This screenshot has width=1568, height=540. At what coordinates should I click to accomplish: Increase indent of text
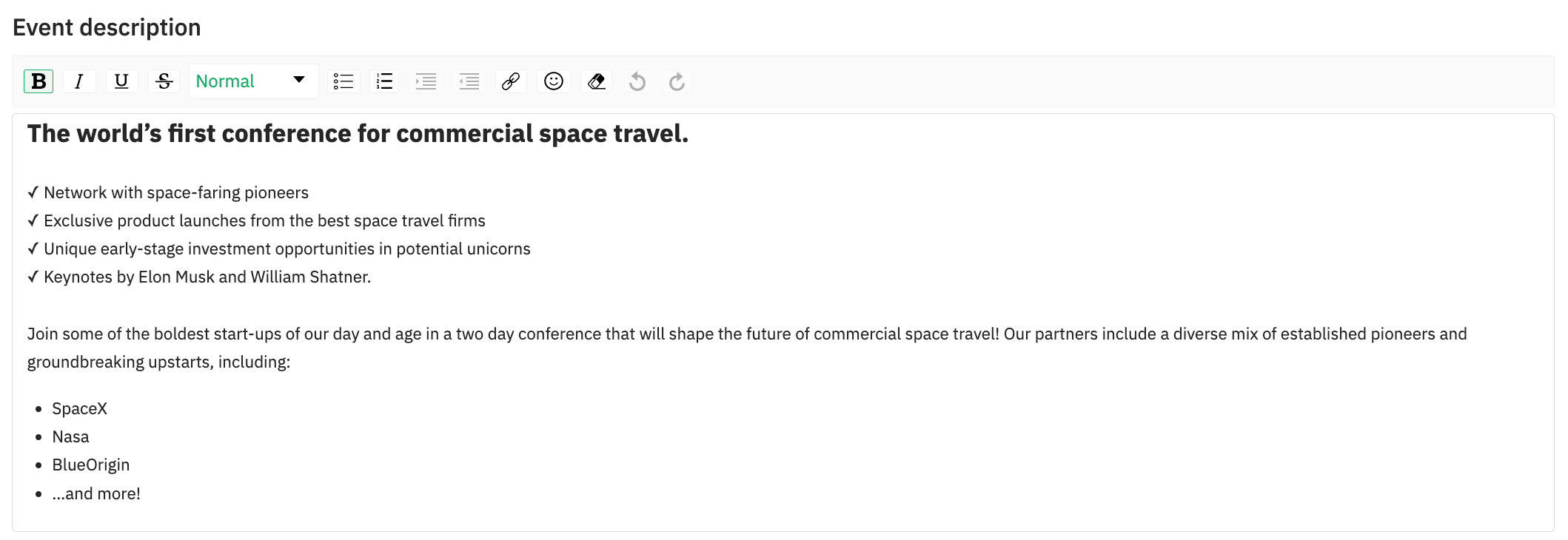(426, 81)
